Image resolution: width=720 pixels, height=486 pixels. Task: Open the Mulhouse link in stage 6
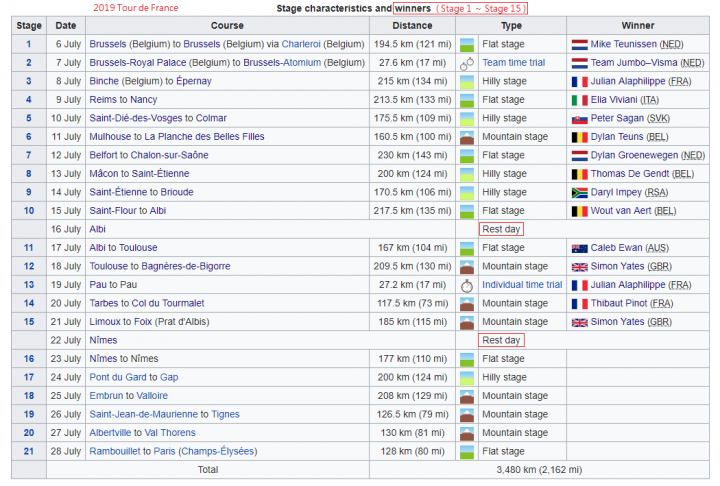tap(110, 136)
